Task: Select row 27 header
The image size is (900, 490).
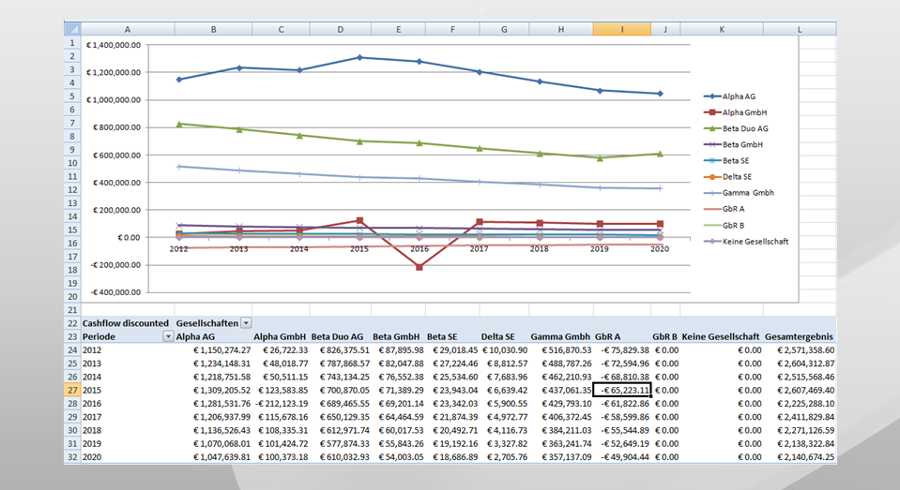Action: (72, 390)
